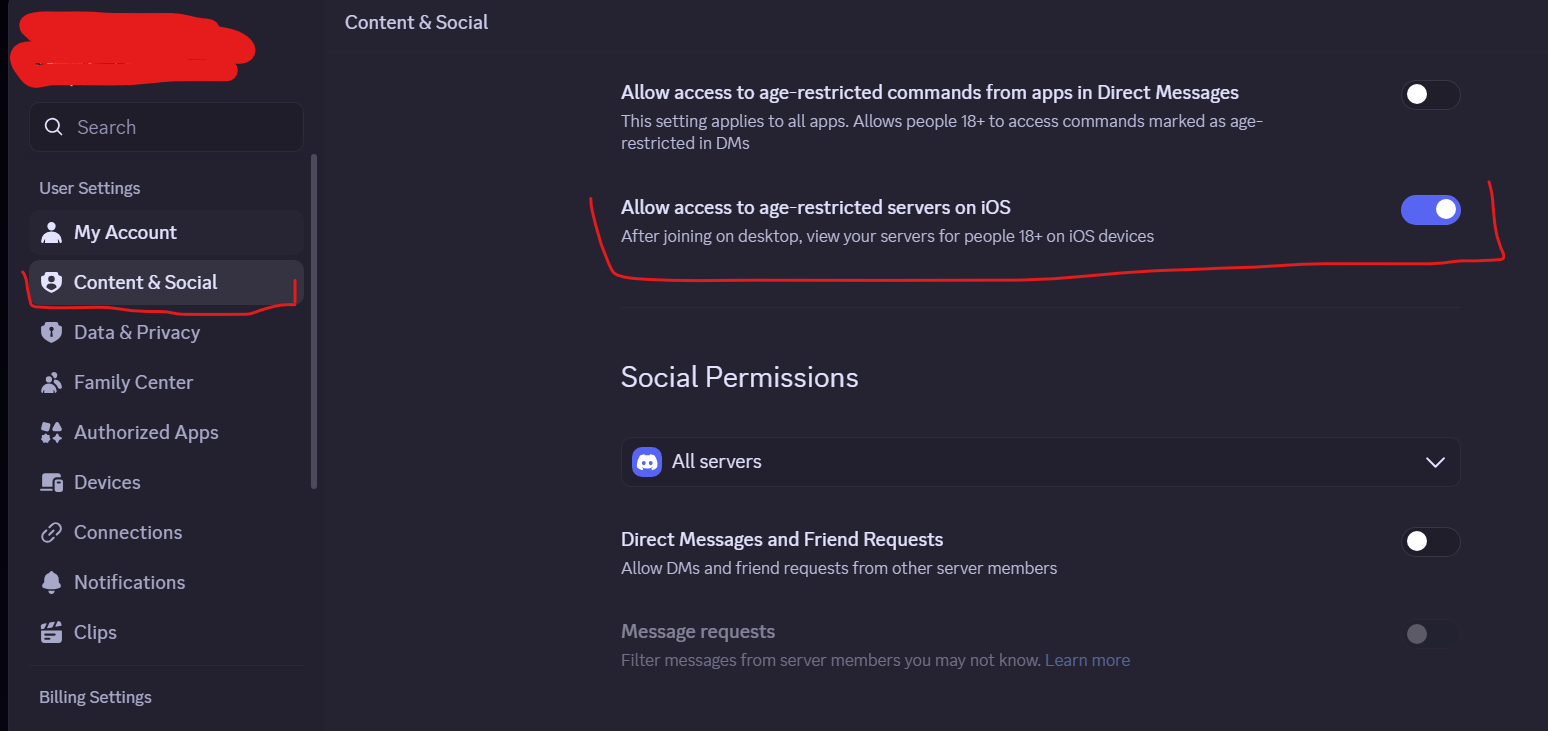This screenshot has width=1548, height=731.
Task: Click the My Account person icon
Action: tap(51, 232)
